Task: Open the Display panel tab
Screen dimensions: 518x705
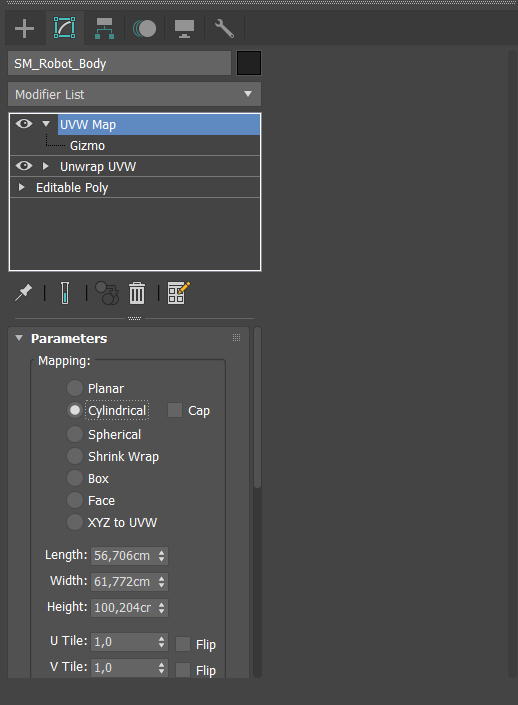Action: point(184,29)
